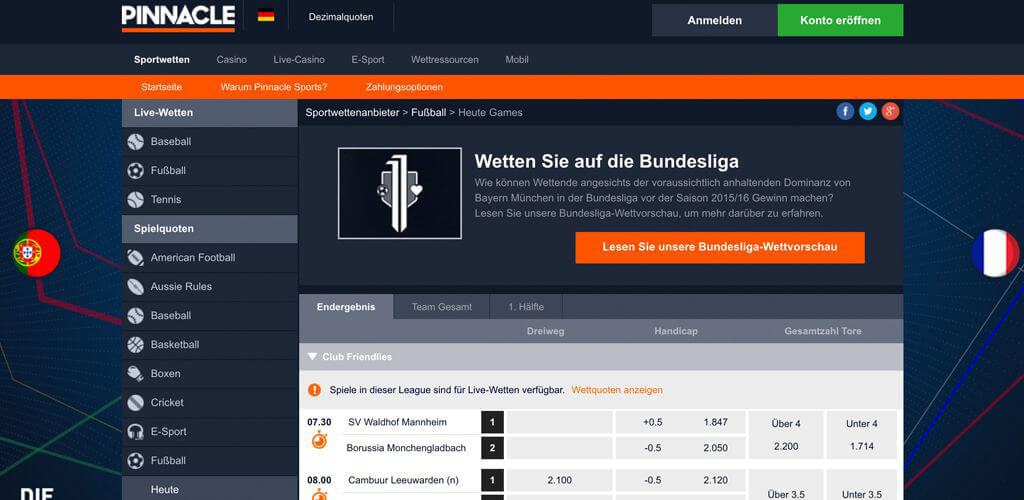Select Heute under Fußball in the sidebar

[210, 490]
